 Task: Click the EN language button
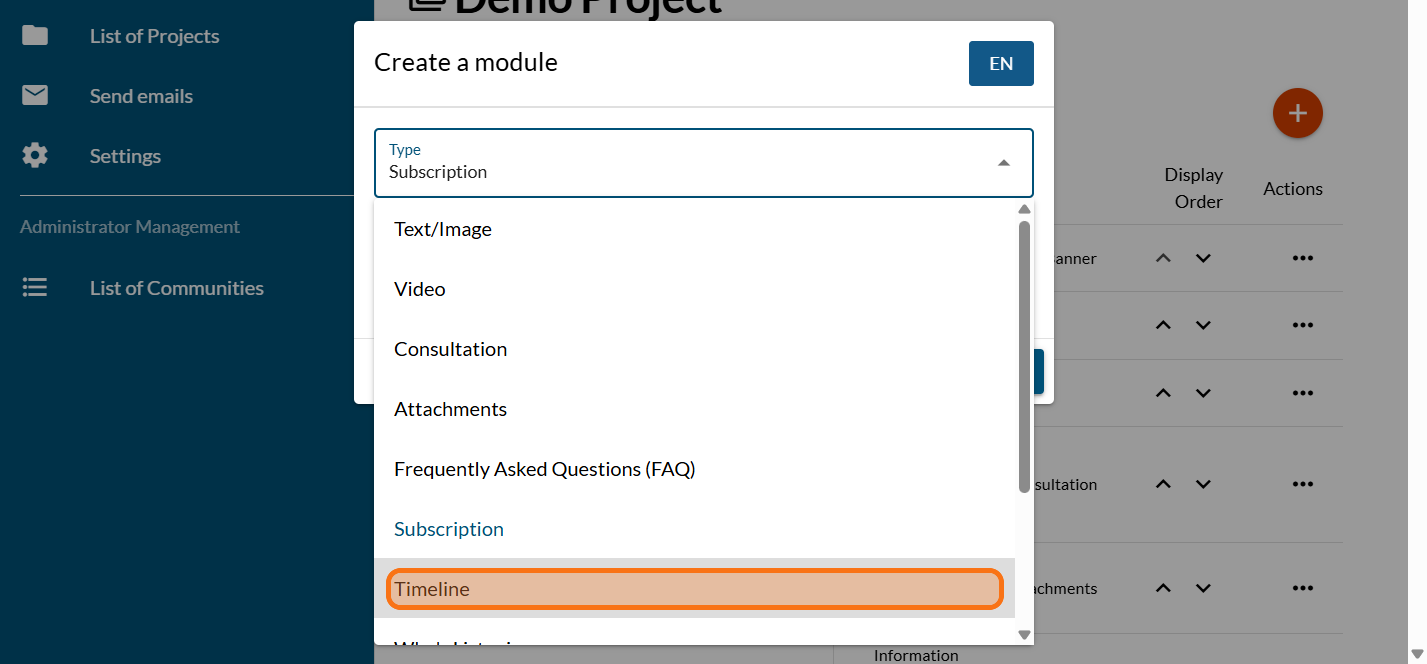coord(1000,64)
